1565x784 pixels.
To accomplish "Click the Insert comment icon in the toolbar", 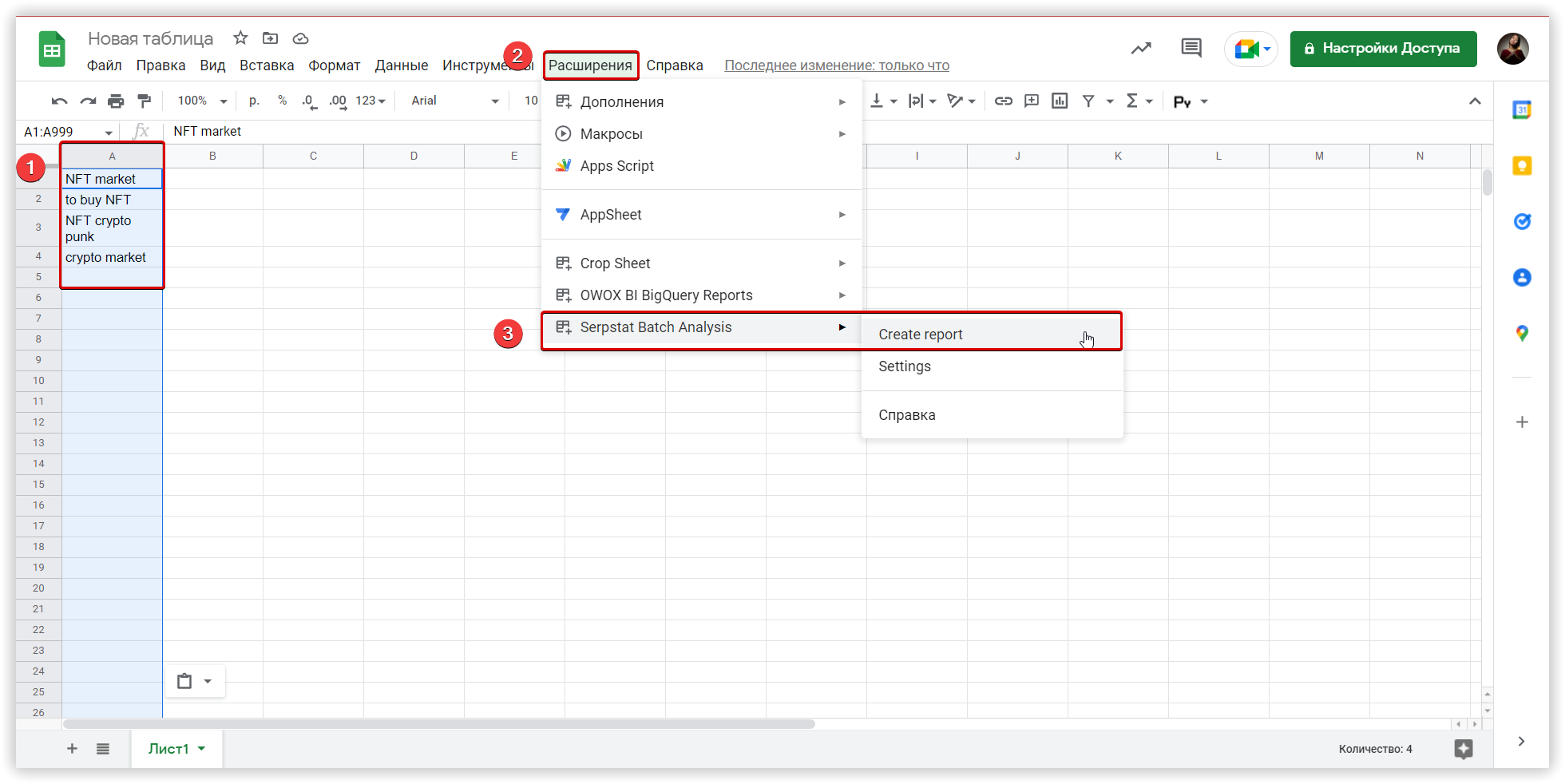I will pyautogui.click(x=1032, y=101).
